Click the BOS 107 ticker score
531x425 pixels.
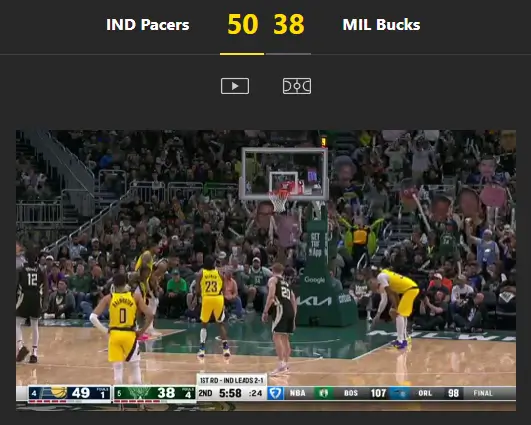coord(365,393)
